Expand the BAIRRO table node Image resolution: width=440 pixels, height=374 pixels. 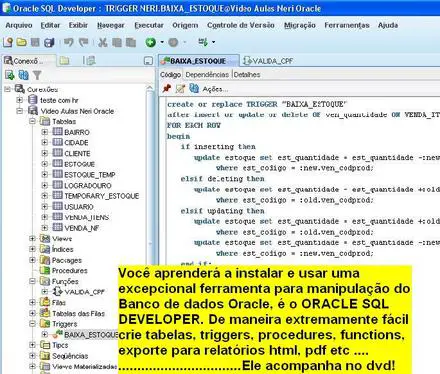(44, 132)
